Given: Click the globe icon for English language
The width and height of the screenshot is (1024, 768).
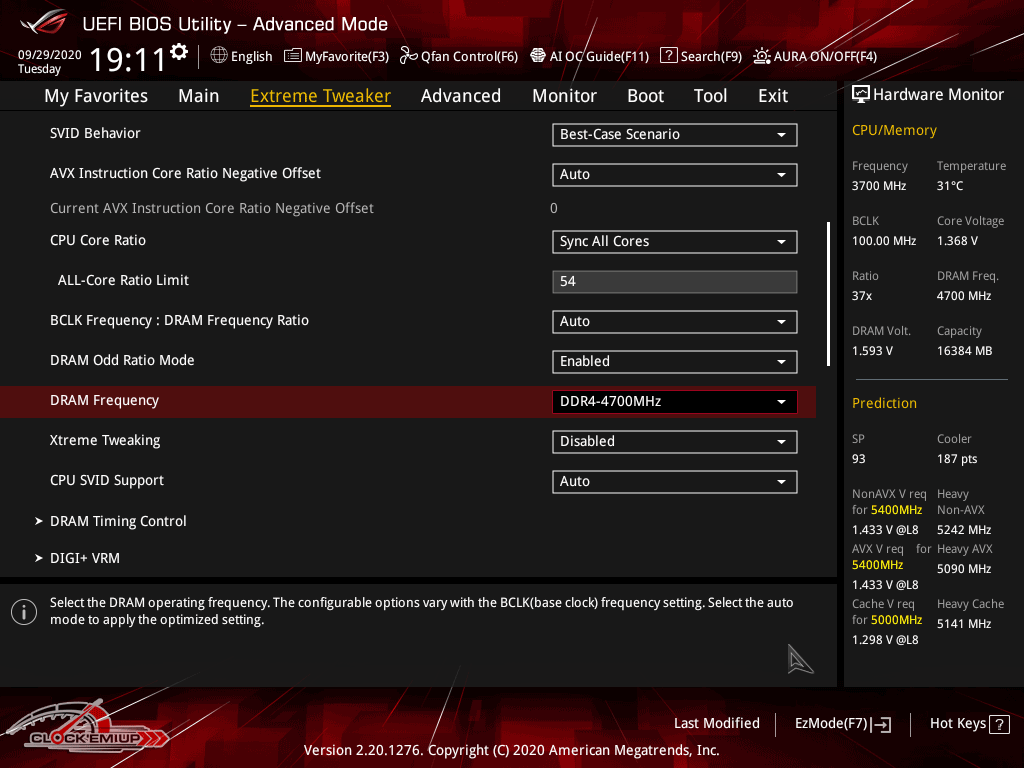Looking at the screenshot, I should (x=219, y=56).
